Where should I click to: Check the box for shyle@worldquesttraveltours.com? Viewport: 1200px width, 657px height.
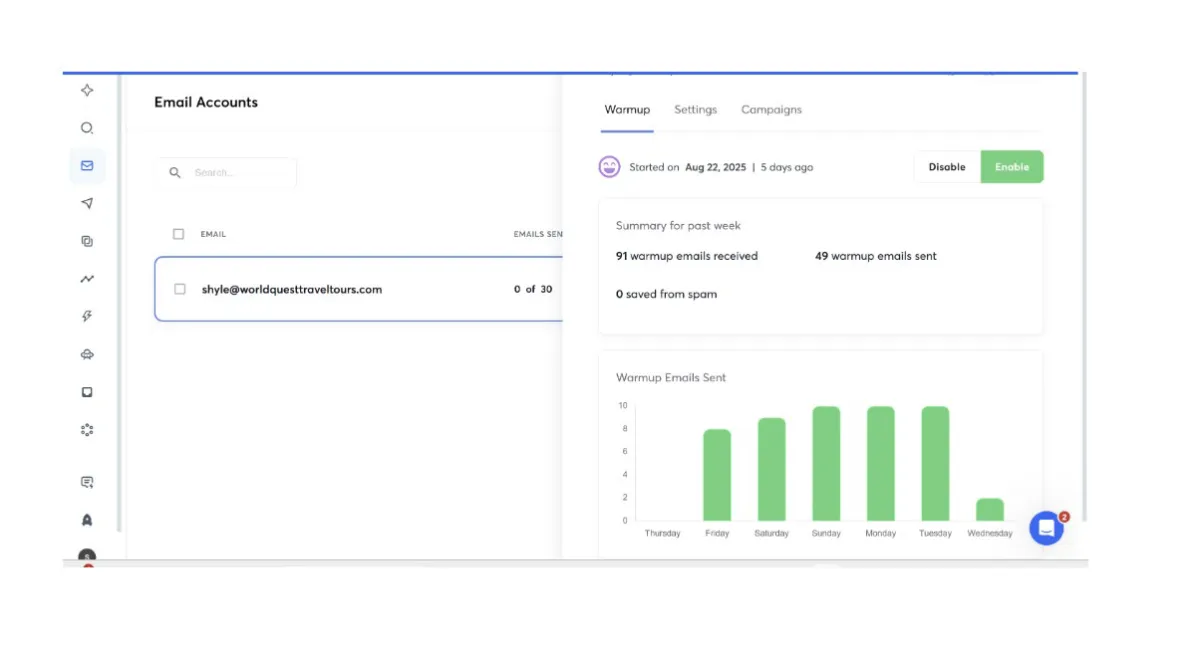180,289
